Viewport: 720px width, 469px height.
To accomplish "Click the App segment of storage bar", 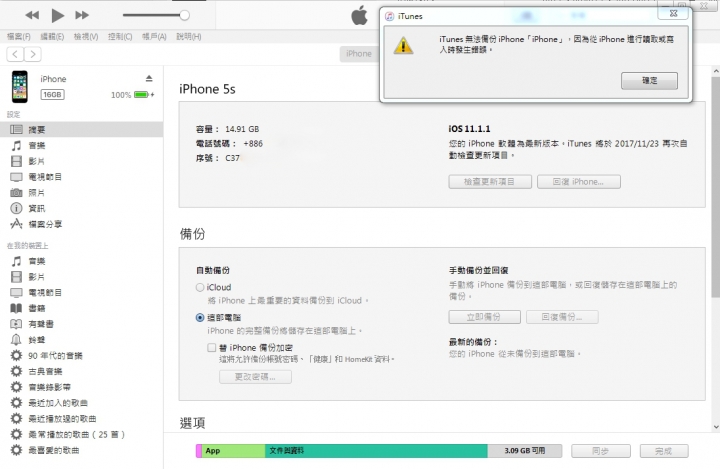I will tap(234, 451).
